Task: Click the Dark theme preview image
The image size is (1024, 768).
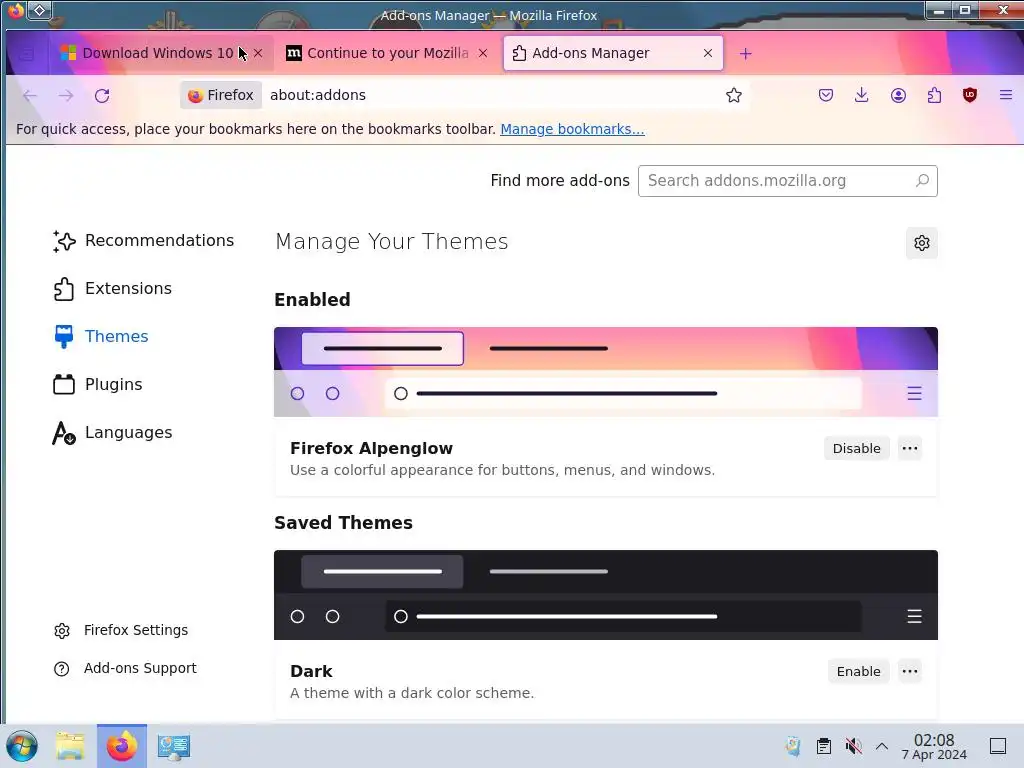Action: (x=605, y=595)
